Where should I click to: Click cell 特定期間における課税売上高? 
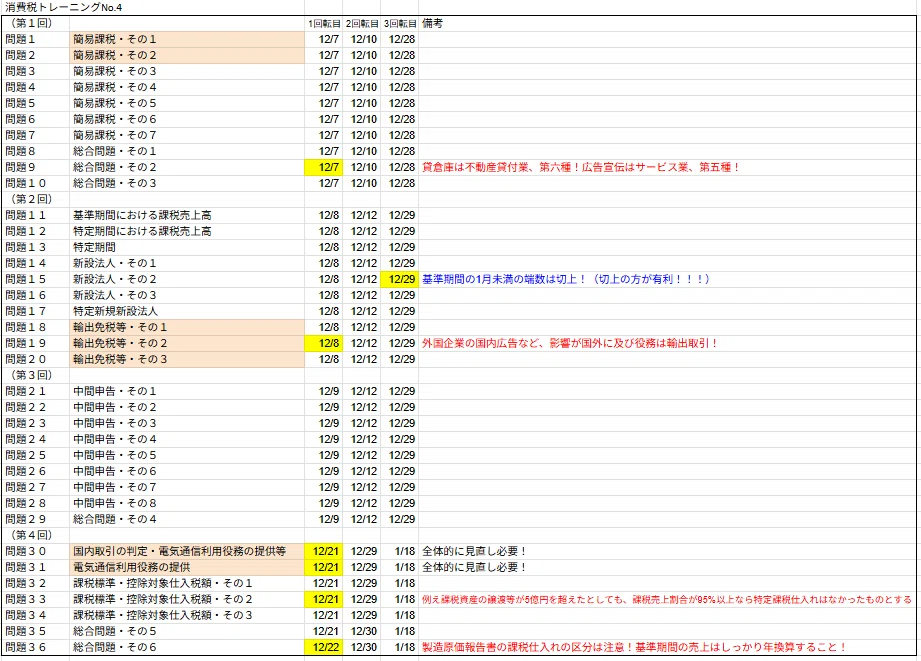[x=187, y=231]
